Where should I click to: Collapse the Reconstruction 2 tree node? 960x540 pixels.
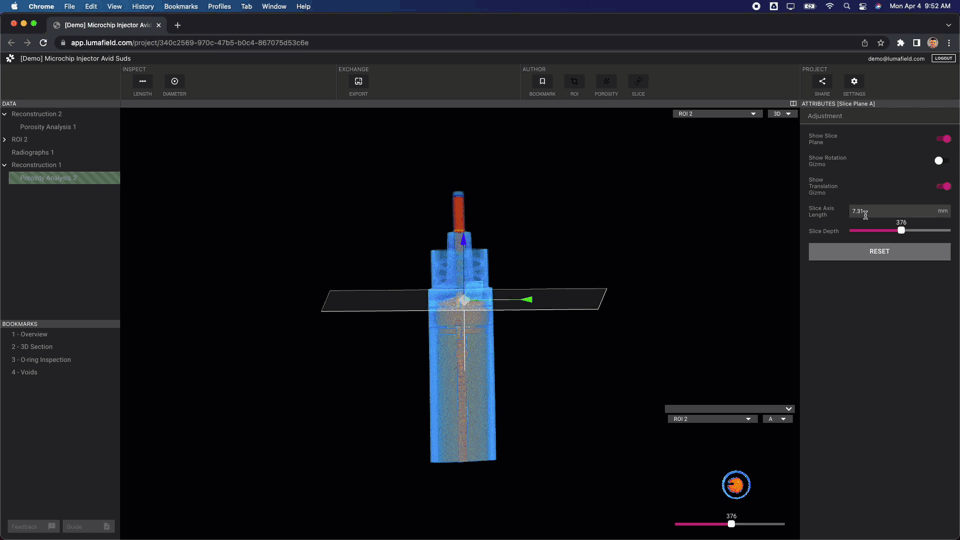click(x=5, y=114)
